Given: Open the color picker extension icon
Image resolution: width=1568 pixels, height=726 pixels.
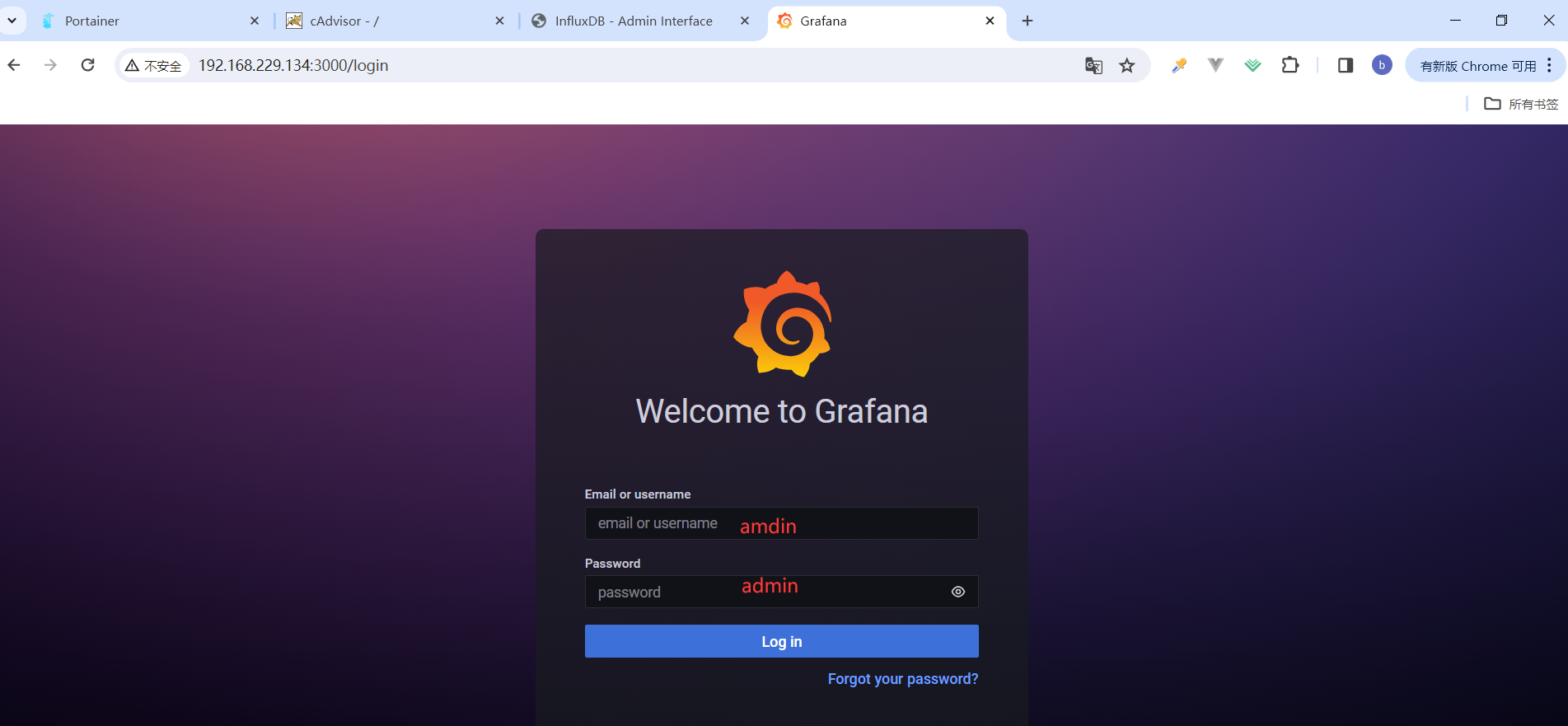Looking at the screenshot, I should click(1179, 65).
